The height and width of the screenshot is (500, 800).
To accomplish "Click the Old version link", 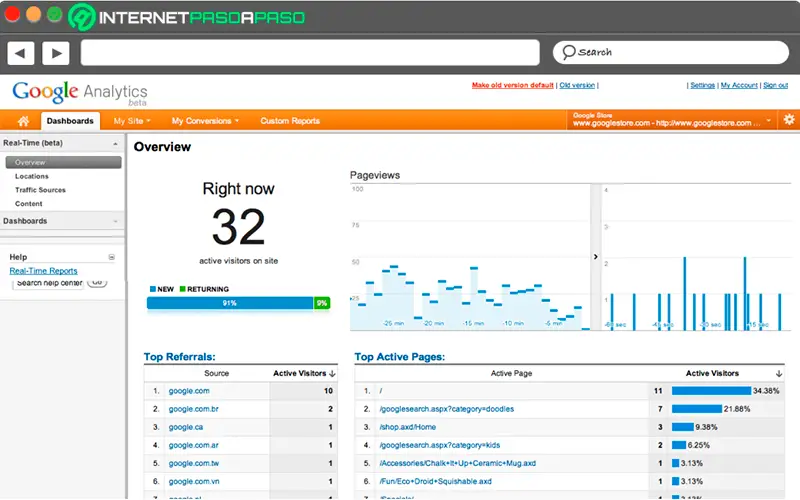I will 577,85.
